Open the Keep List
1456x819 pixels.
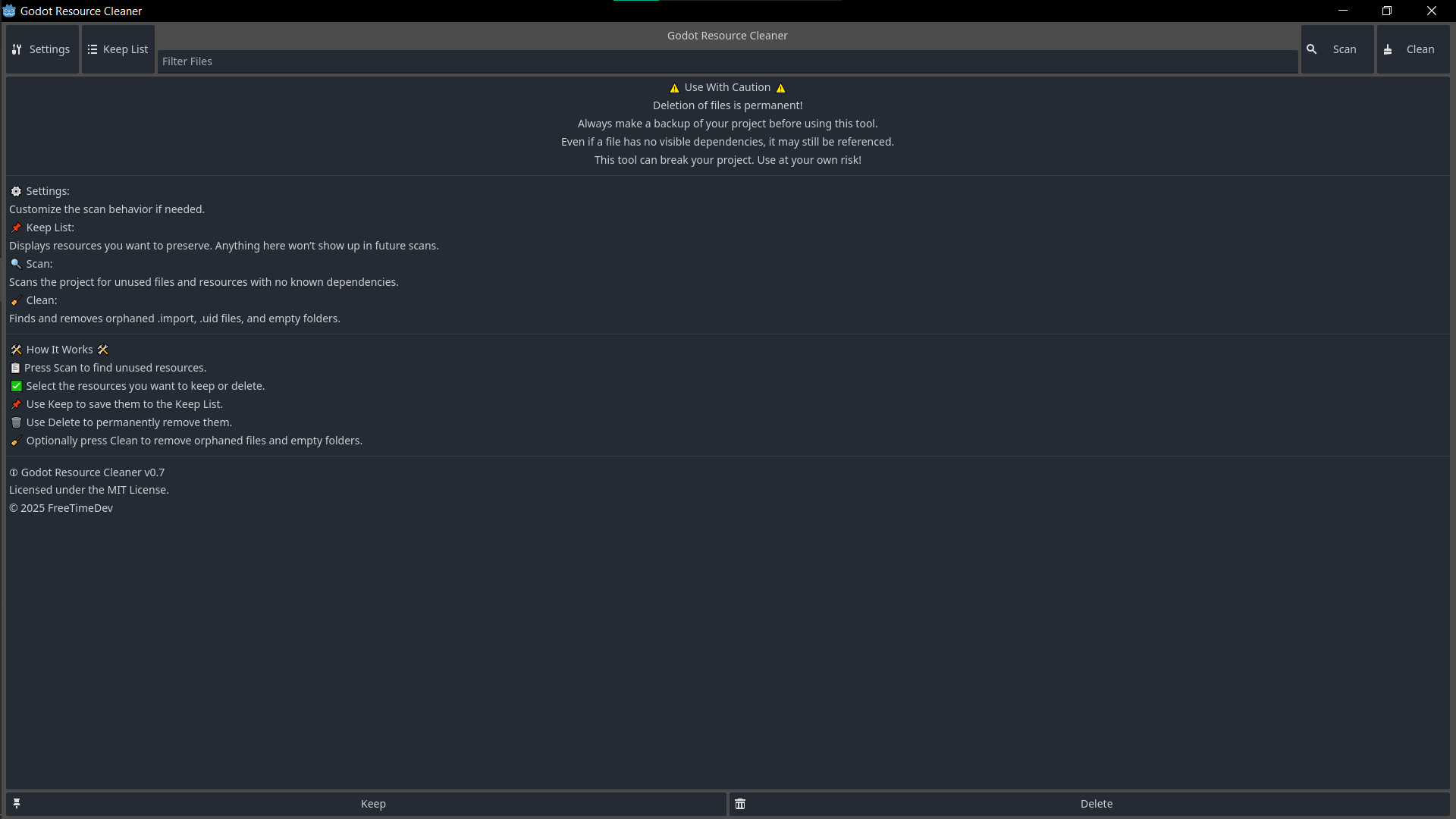coord(118,49)
